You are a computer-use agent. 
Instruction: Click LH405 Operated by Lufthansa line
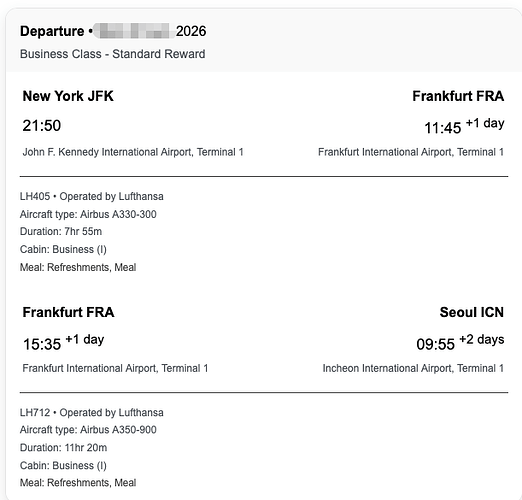[x=92, y=196]
